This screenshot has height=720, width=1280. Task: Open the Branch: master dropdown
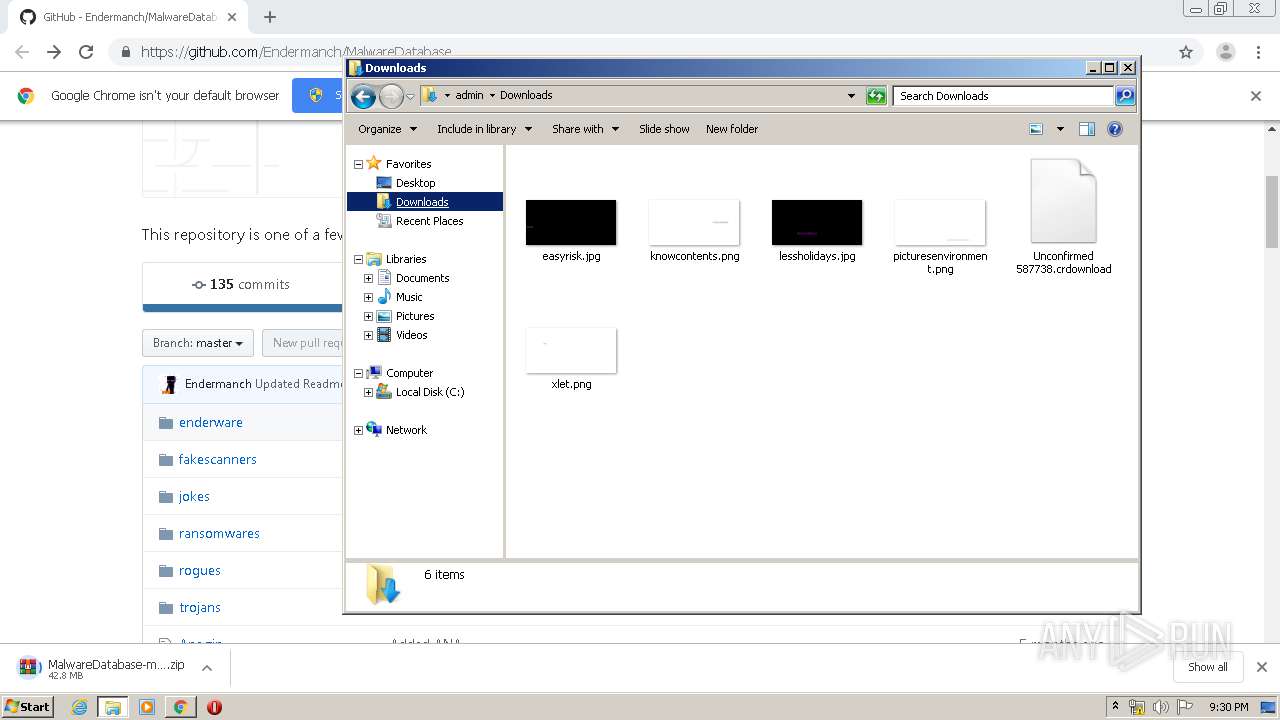pyautogui.click(x=198, y=343)
